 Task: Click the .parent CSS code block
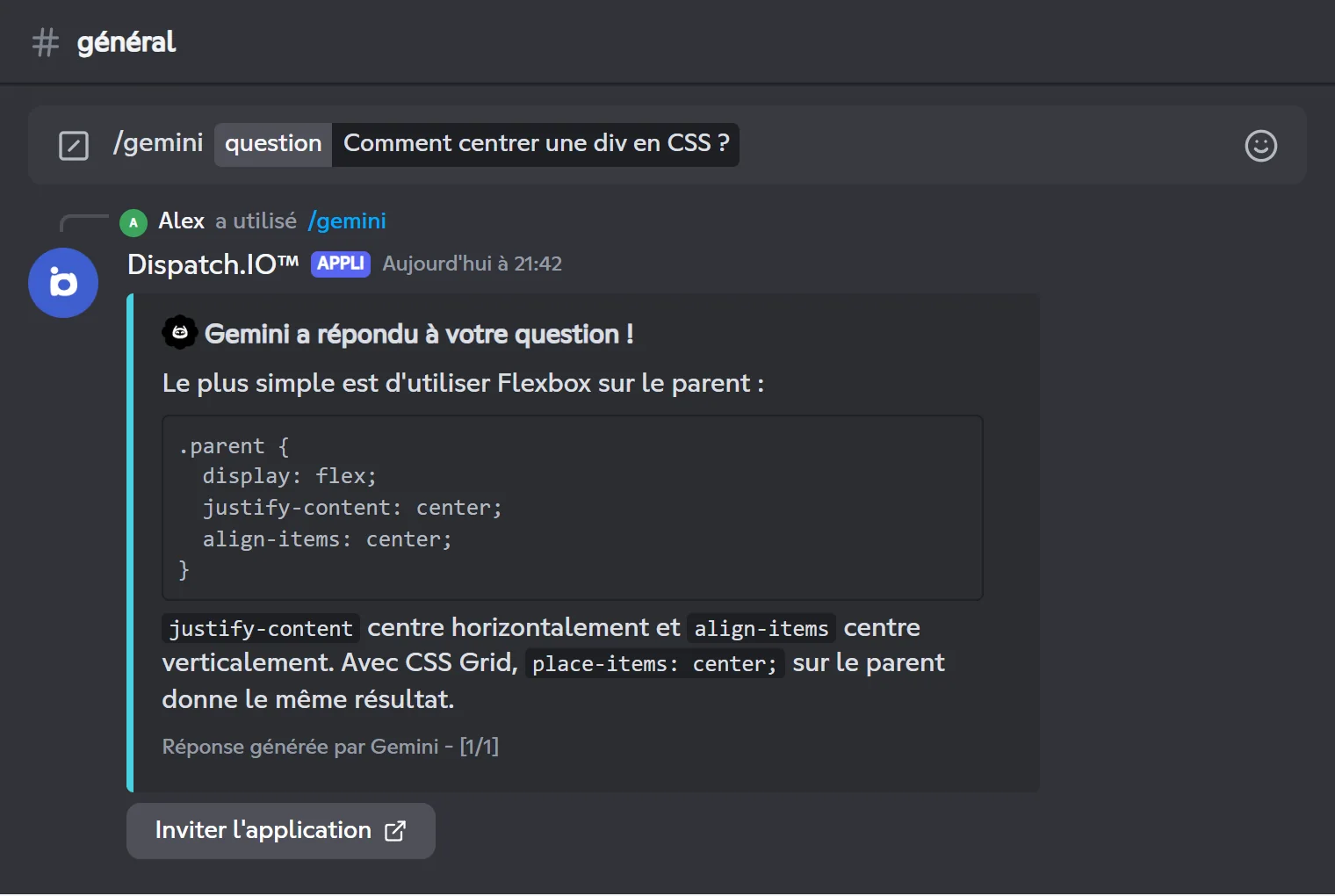[x=573, y=508]
